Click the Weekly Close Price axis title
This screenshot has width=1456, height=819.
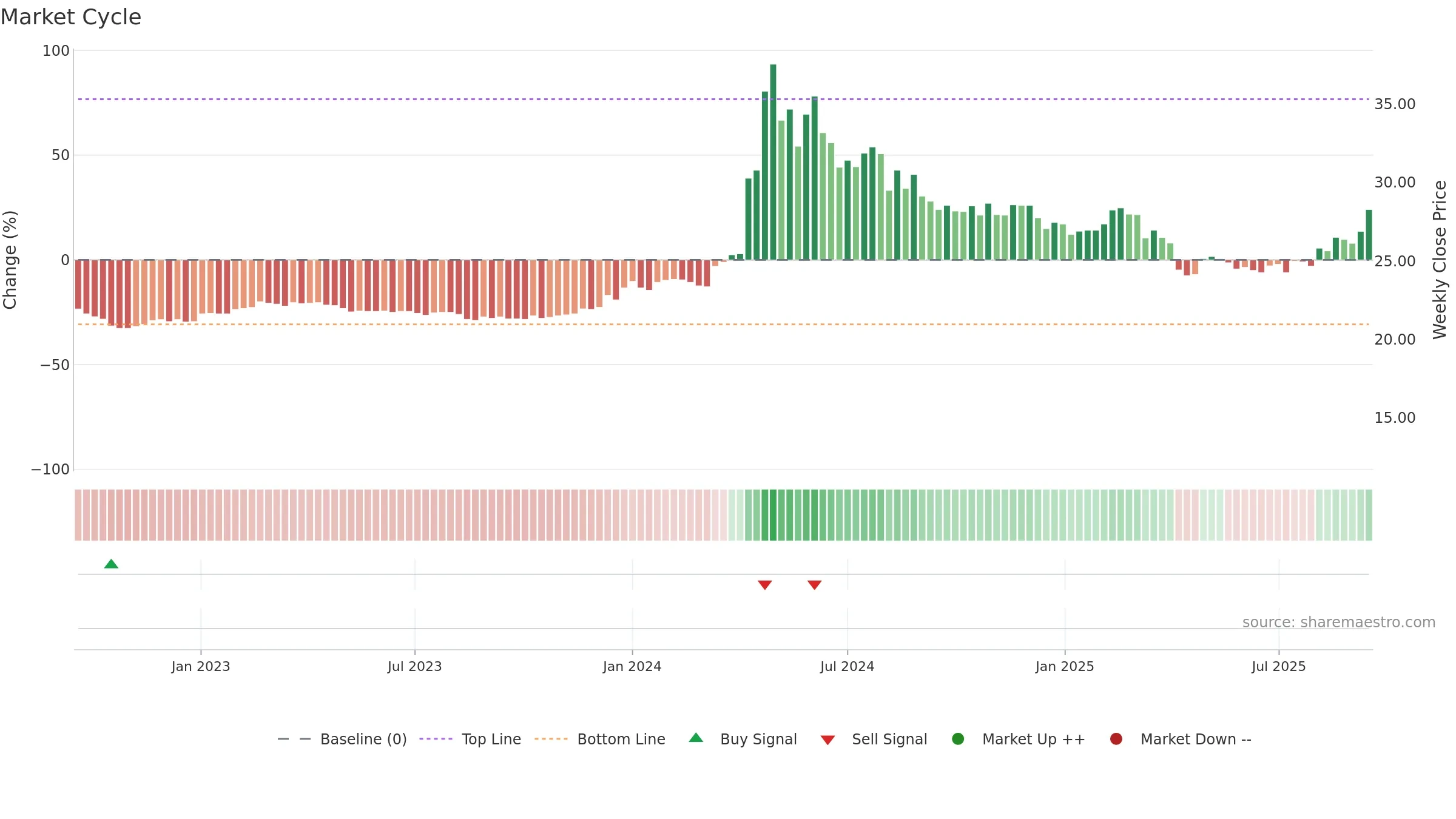pos(1440,260)
